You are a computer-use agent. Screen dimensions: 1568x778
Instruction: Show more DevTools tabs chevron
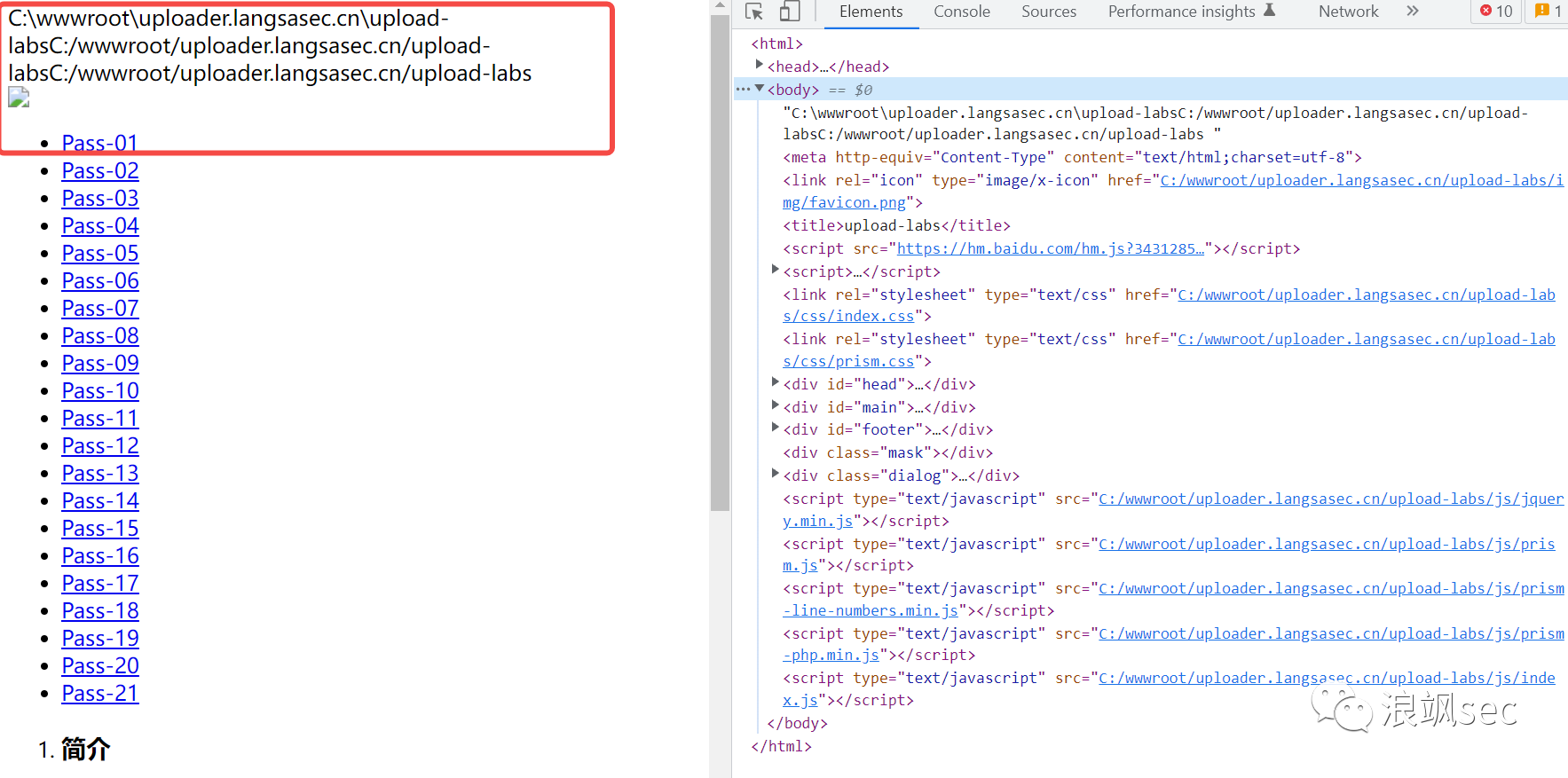tap(1413, 12)
